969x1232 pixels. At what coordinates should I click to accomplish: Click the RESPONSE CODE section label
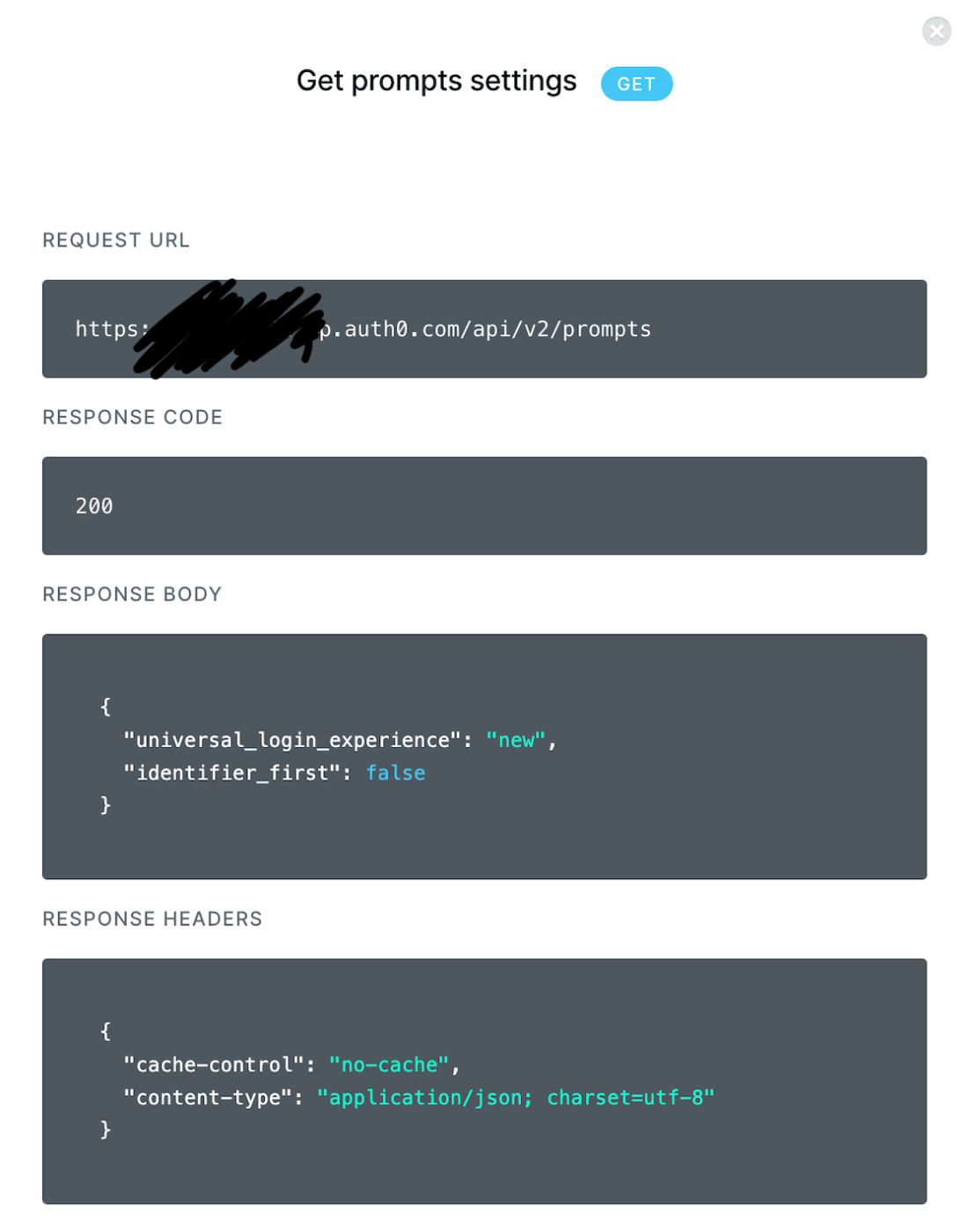(133, 417)
